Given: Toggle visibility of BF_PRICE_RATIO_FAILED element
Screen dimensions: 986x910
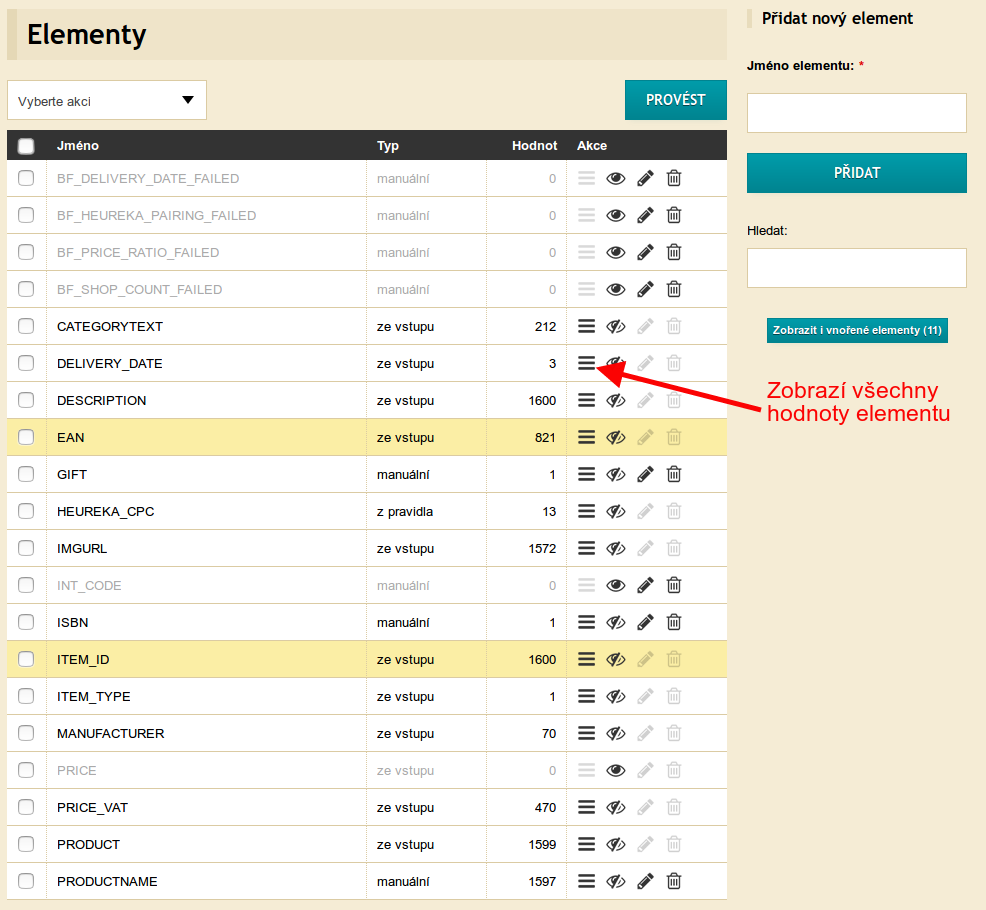Looking at the screenshot, I should pos(616,252).
